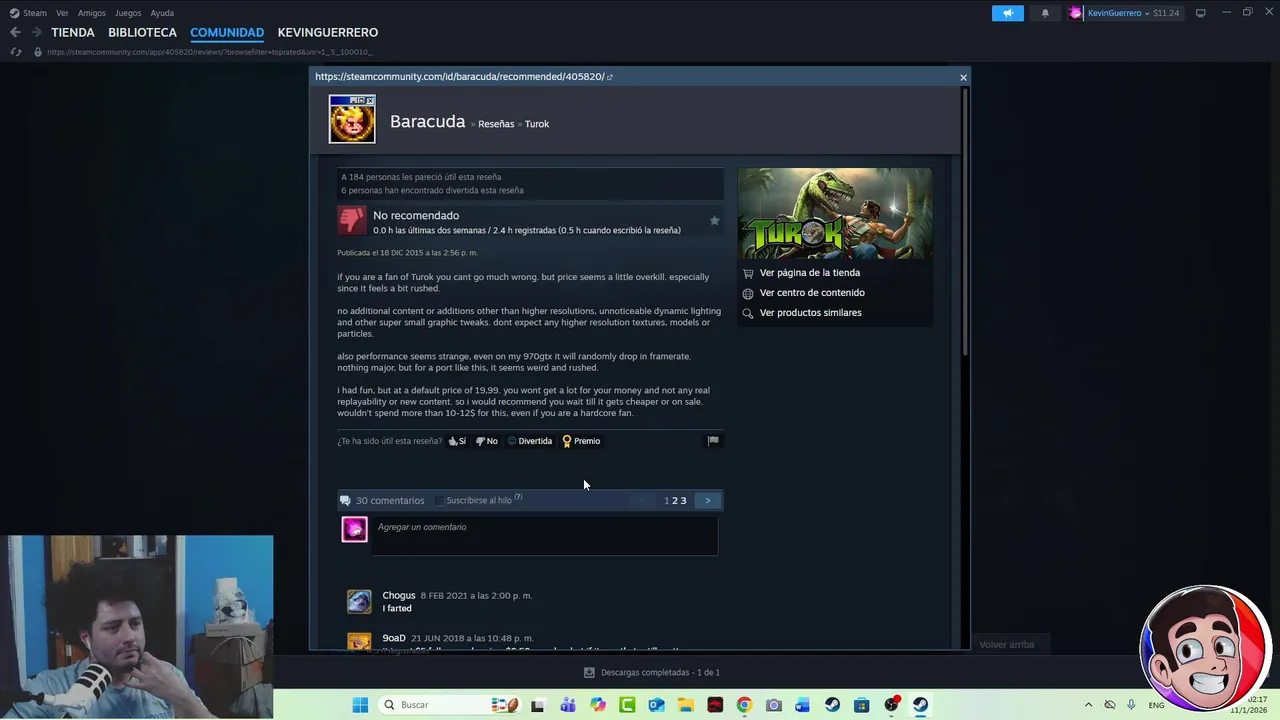The image size is (1280, 720).
Task: Click Baracuda profile name heading
Action: point(428,121)
